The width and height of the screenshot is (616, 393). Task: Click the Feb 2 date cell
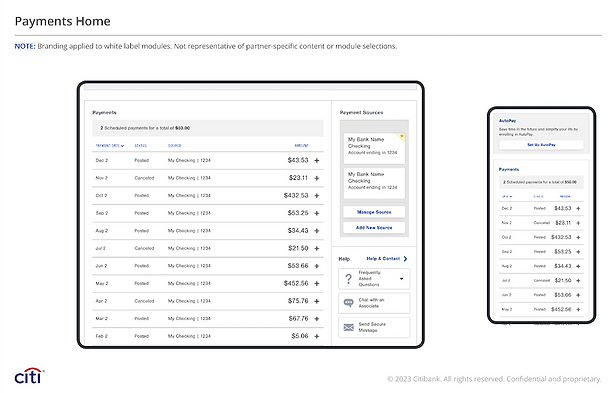[101, 336]
